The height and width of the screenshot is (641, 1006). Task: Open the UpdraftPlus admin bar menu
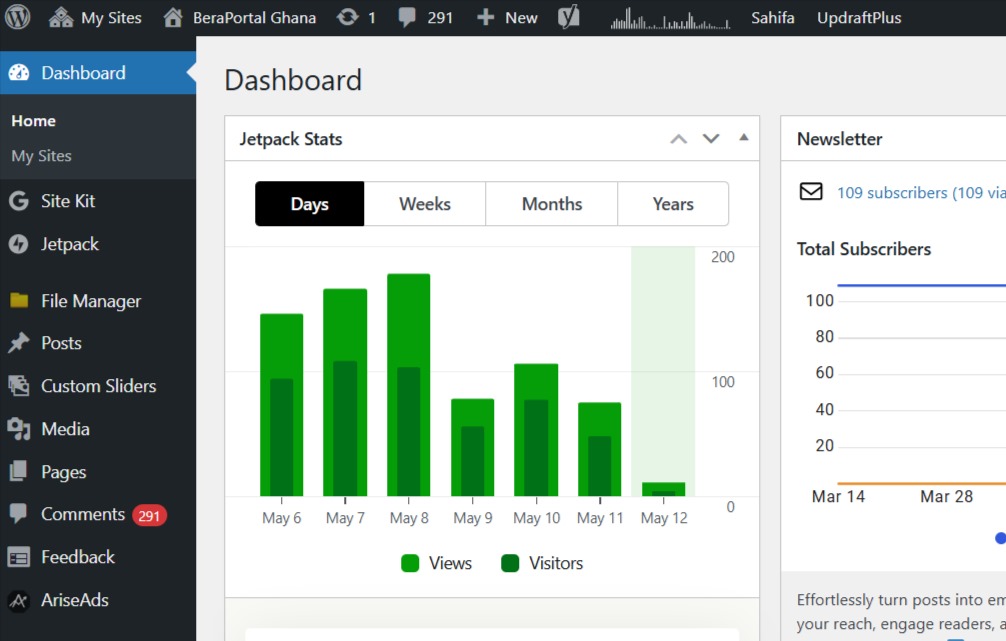858,17
